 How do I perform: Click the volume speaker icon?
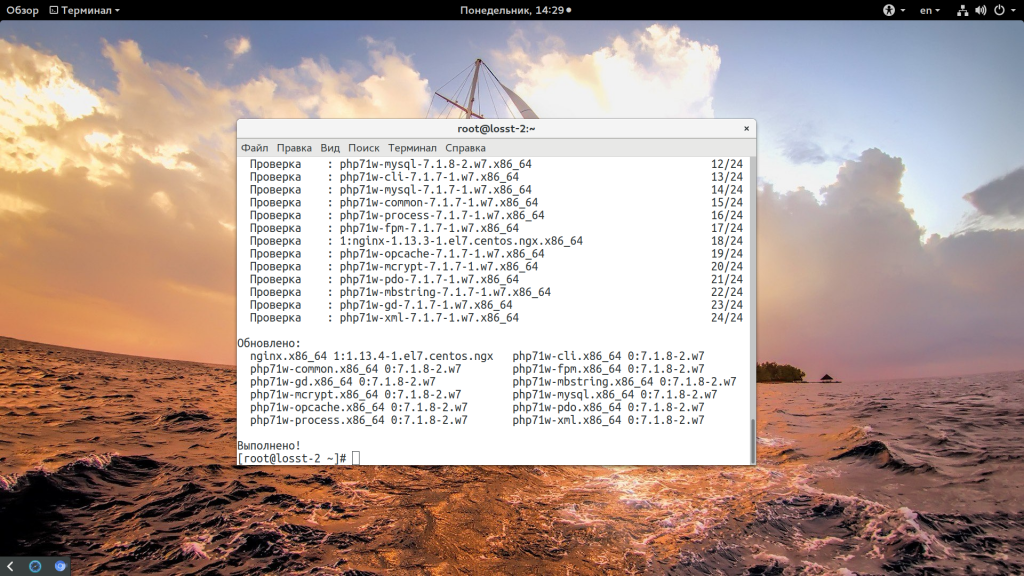(x=980, y=10)
